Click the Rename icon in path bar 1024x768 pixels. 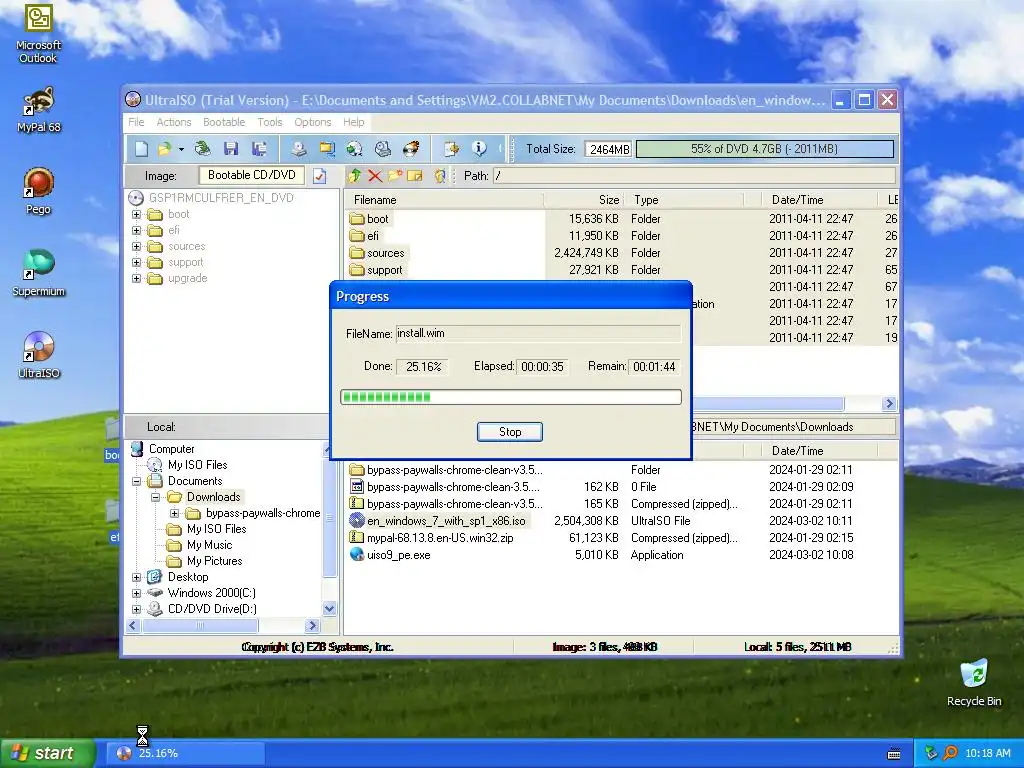point(415,175)
